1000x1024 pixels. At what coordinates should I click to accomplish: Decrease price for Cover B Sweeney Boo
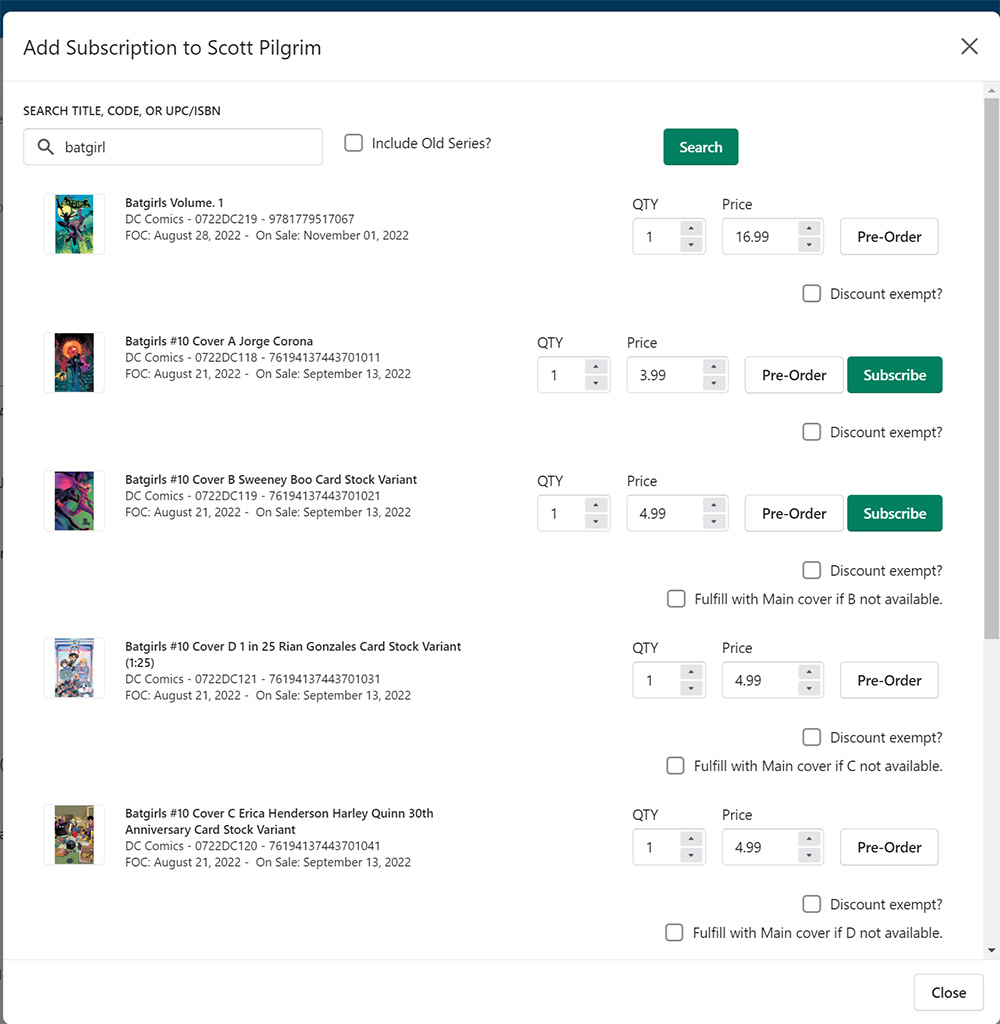click(714, 522)
